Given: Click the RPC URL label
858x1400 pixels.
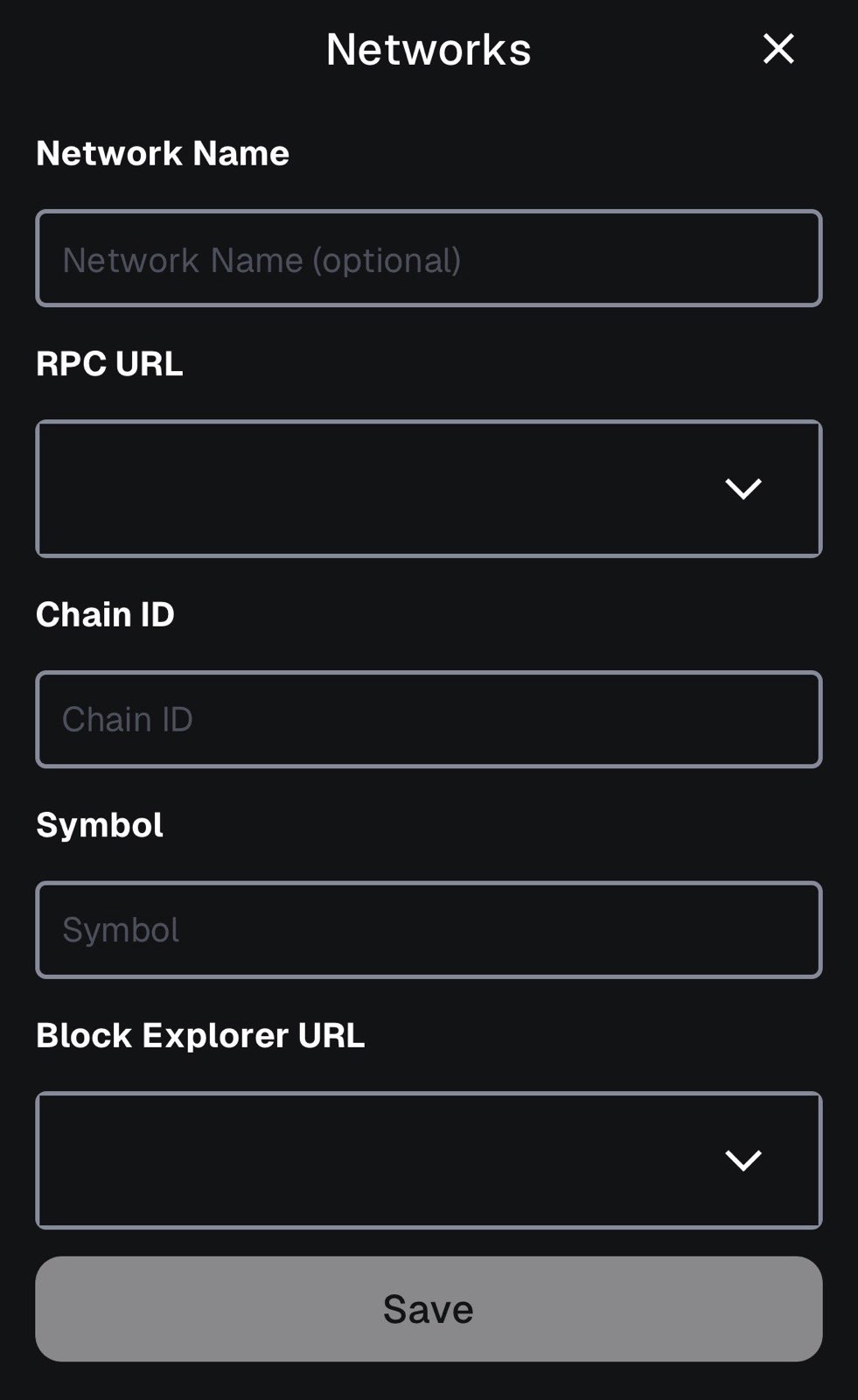Looking at the screenshot, I should 110,363.
